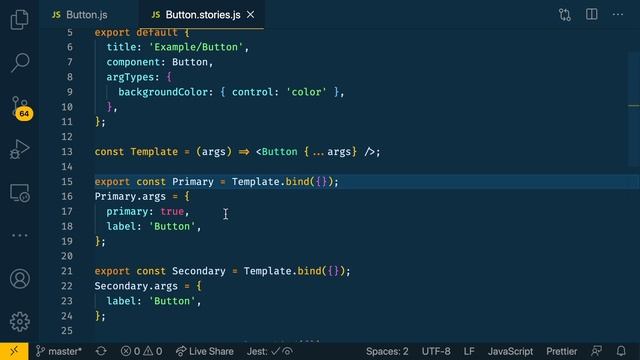Click the 'Button' label string on line 18

[172, 227]
